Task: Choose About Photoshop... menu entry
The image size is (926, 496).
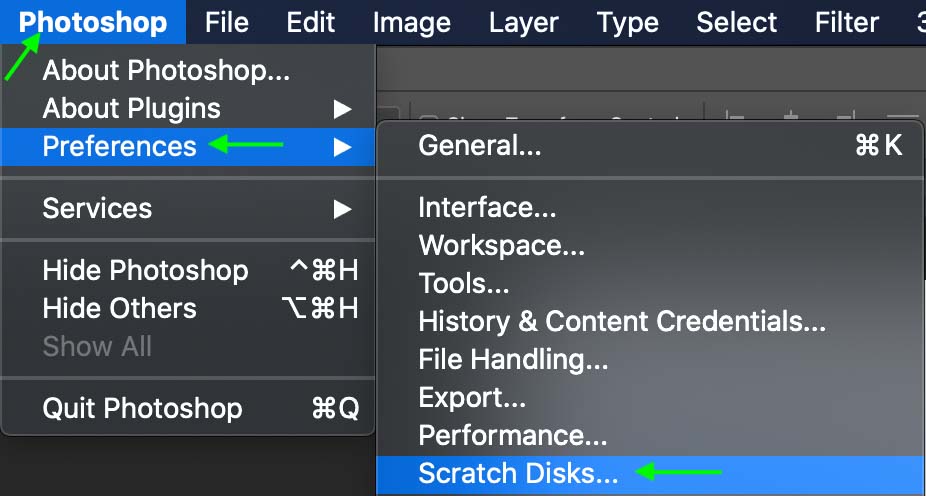Action: tap(187, 71)
